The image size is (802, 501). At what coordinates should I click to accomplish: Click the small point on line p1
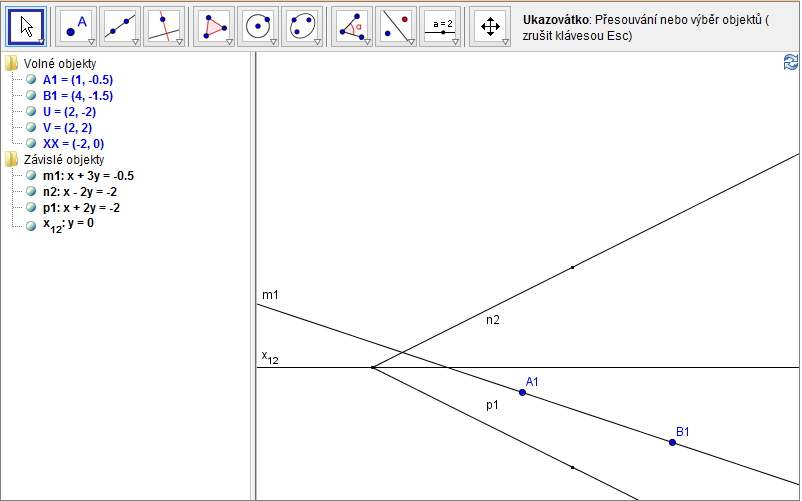[572, 467]
